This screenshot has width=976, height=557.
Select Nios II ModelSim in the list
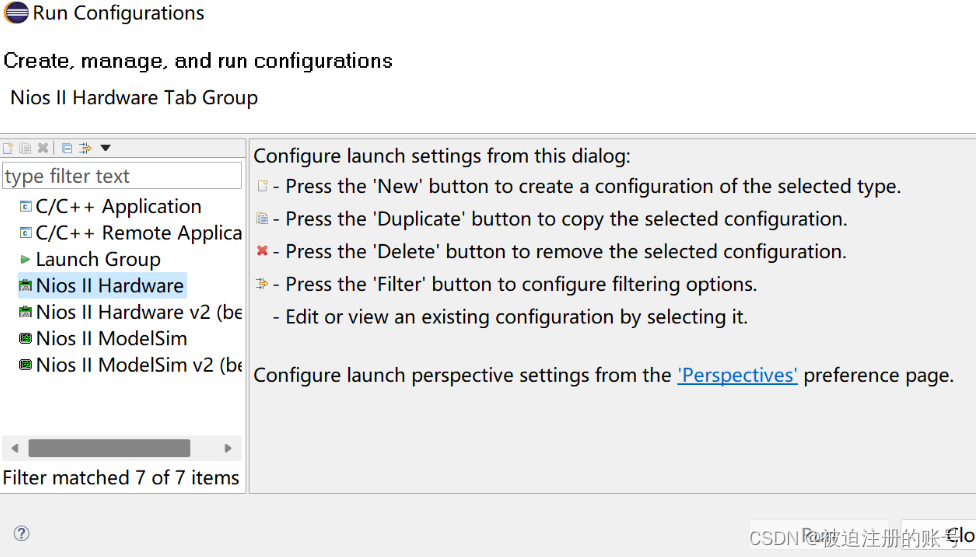click(103, 339)
